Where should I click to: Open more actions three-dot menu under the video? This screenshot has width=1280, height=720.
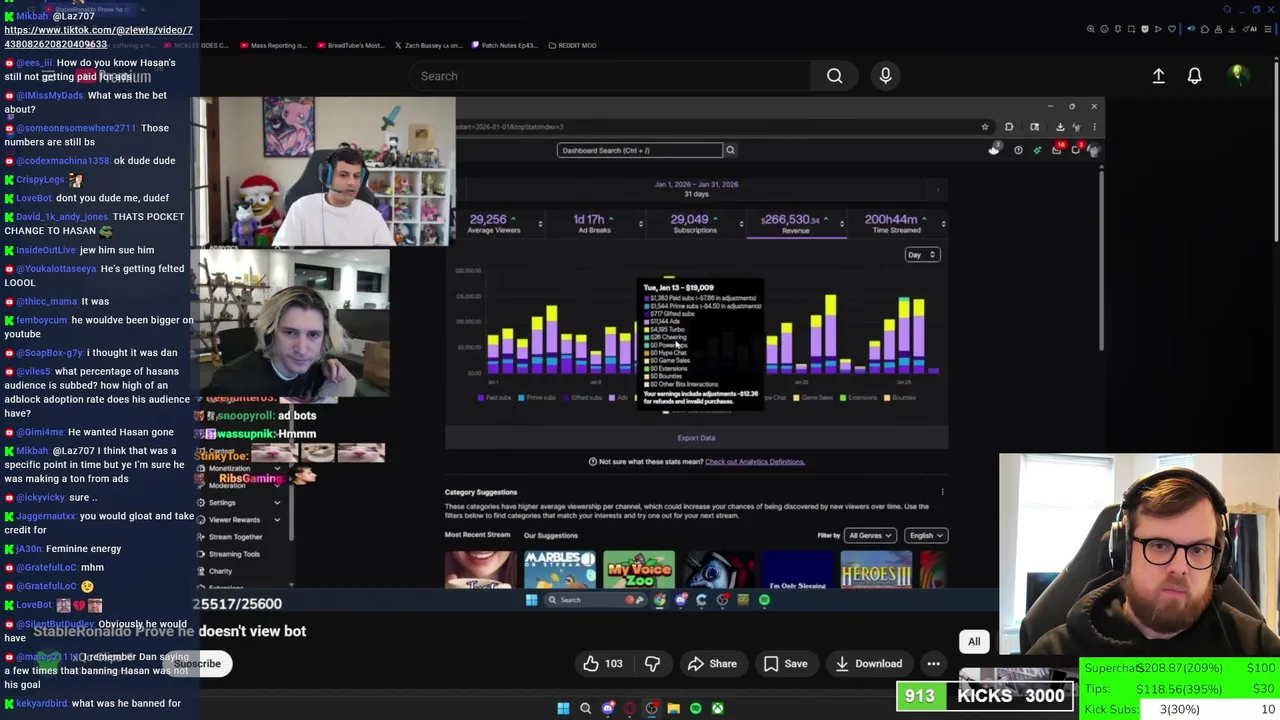tap(933, 664)
